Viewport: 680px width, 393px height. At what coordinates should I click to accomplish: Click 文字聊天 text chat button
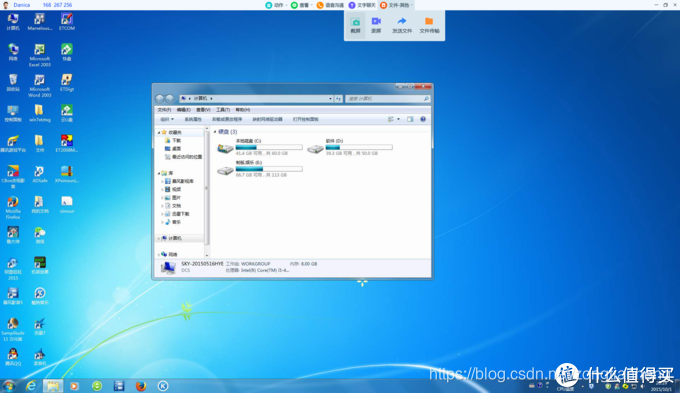click(x=362, y=5)
